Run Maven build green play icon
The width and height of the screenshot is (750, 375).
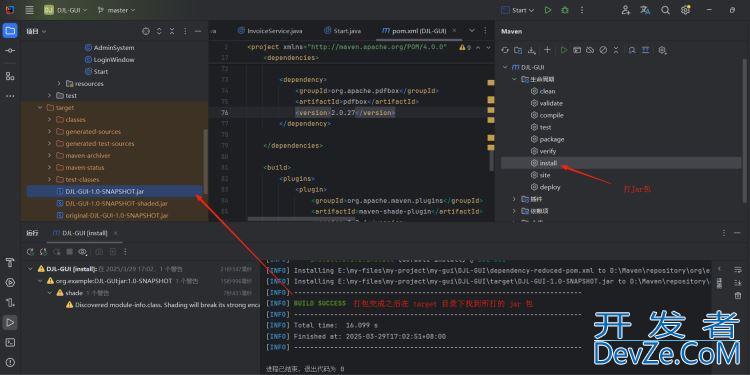[564, 50]
